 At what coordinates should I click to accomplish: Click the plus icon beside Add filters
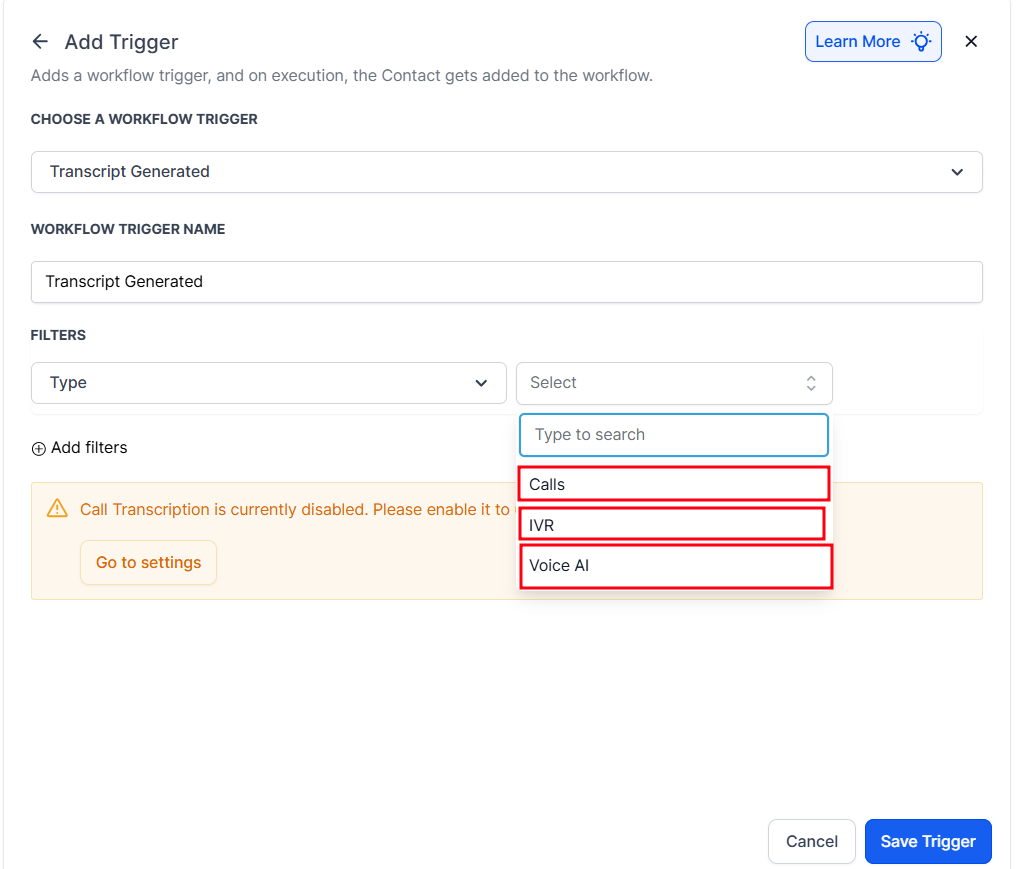point(39,448)
